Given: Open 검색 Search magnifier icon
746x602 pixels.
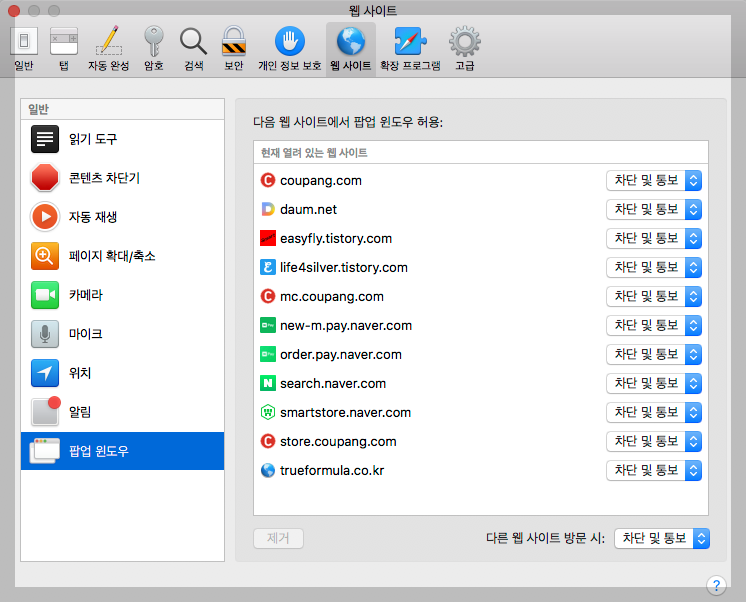Looking at the screenshot, I should pos(193,41).
